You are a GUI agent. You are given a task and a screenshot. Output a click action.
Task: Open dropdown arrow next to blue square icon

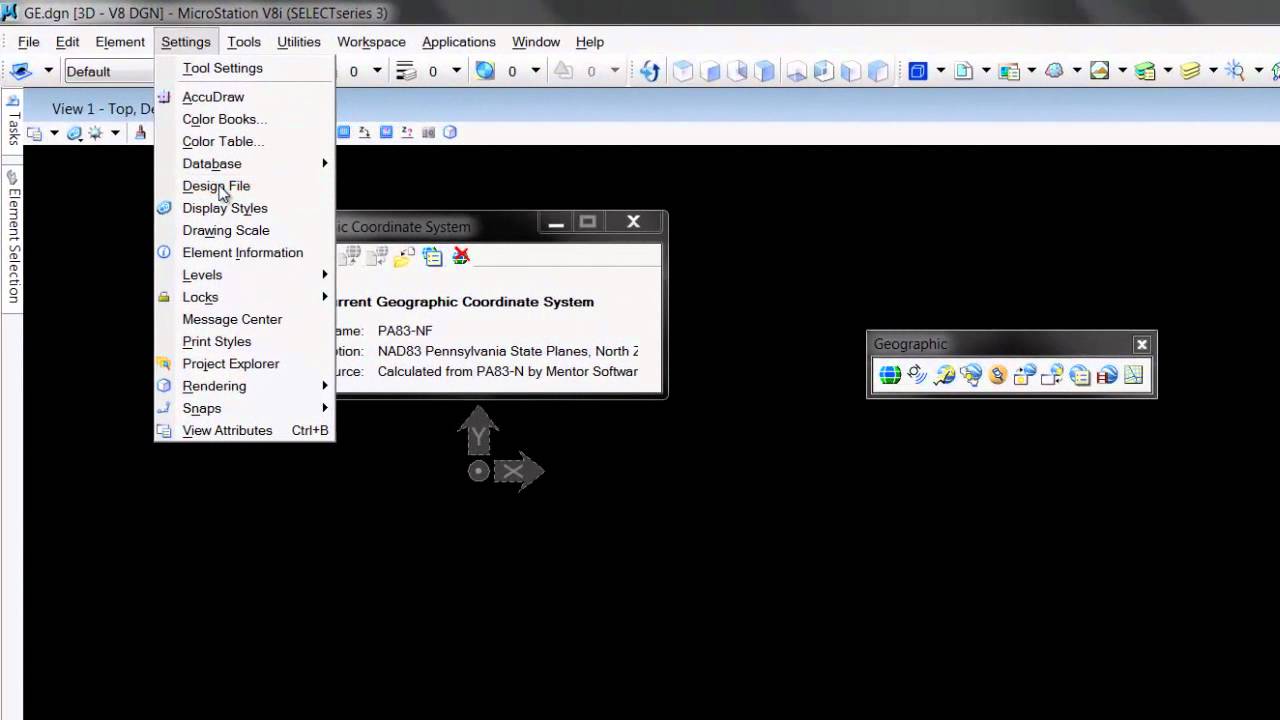(x=940, y=71)
